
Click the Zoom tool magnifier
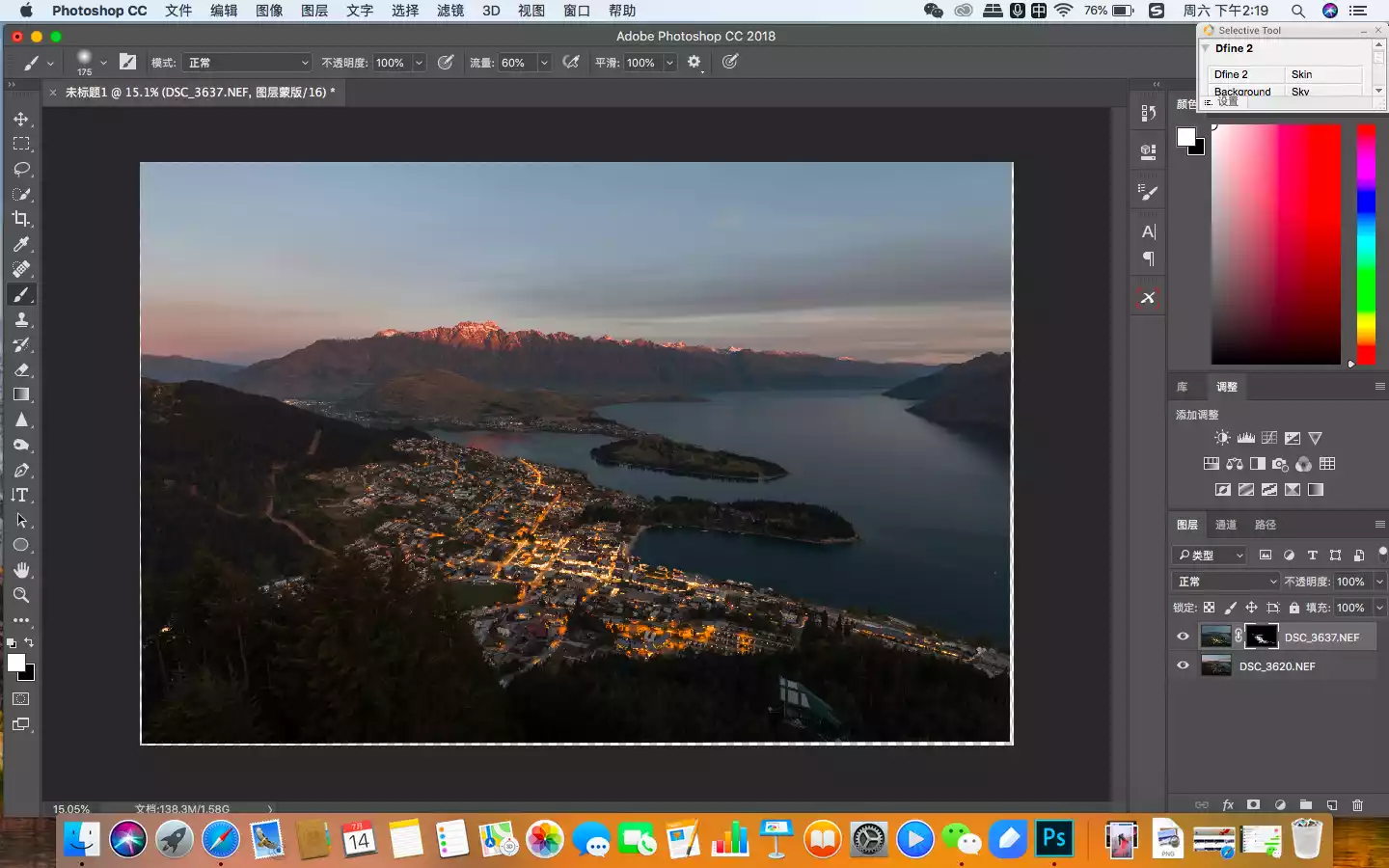click(x=21, y=595)
